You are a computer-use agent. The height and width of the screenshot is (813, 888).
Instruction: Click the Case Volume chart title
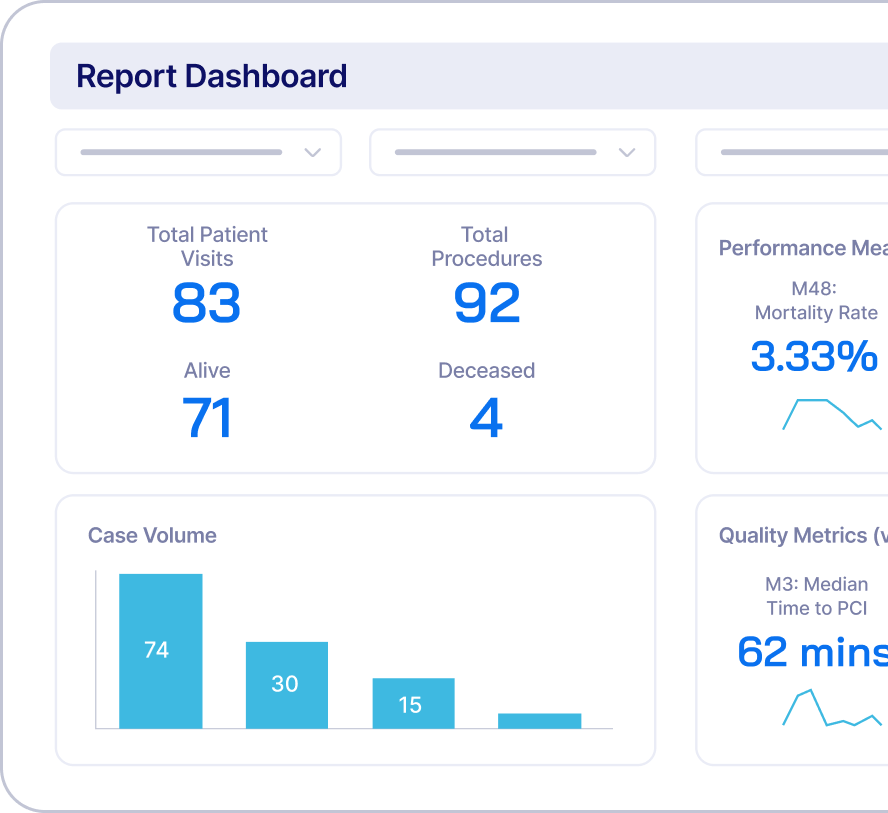(151, 535)
